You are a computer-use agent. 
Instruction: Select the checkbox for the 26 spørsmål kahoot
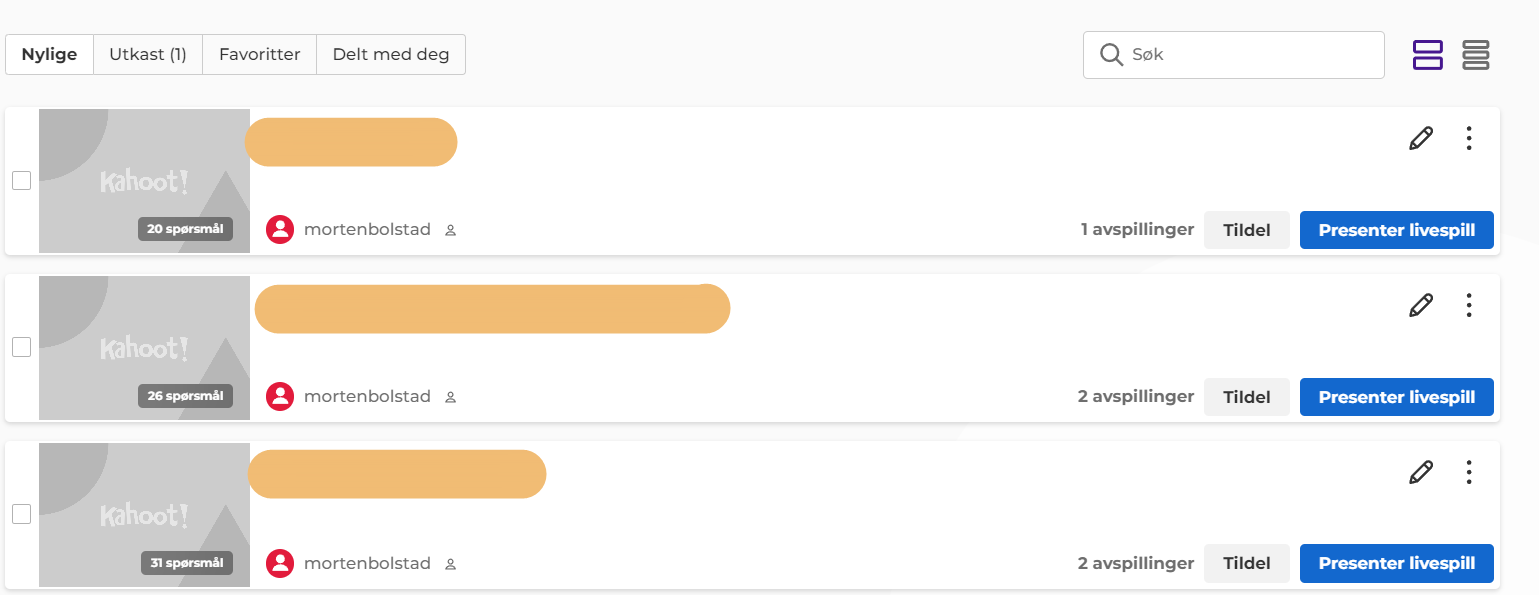[x=21, y=347]
